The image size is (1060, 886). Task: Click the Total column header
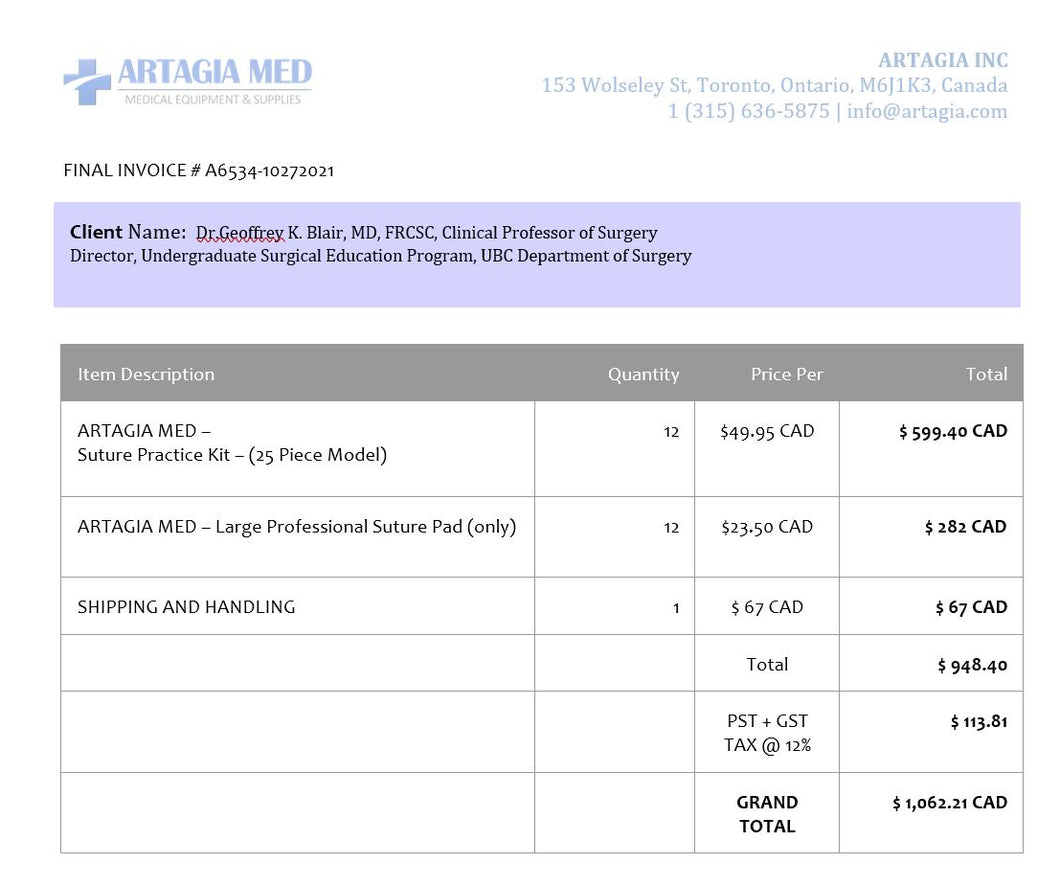pos(986,374)
